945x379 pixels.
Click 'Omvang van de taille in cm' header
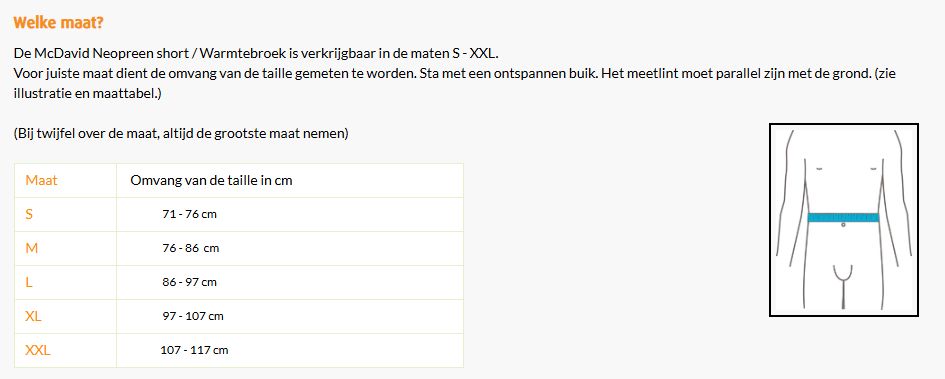(x=212, y=180)
